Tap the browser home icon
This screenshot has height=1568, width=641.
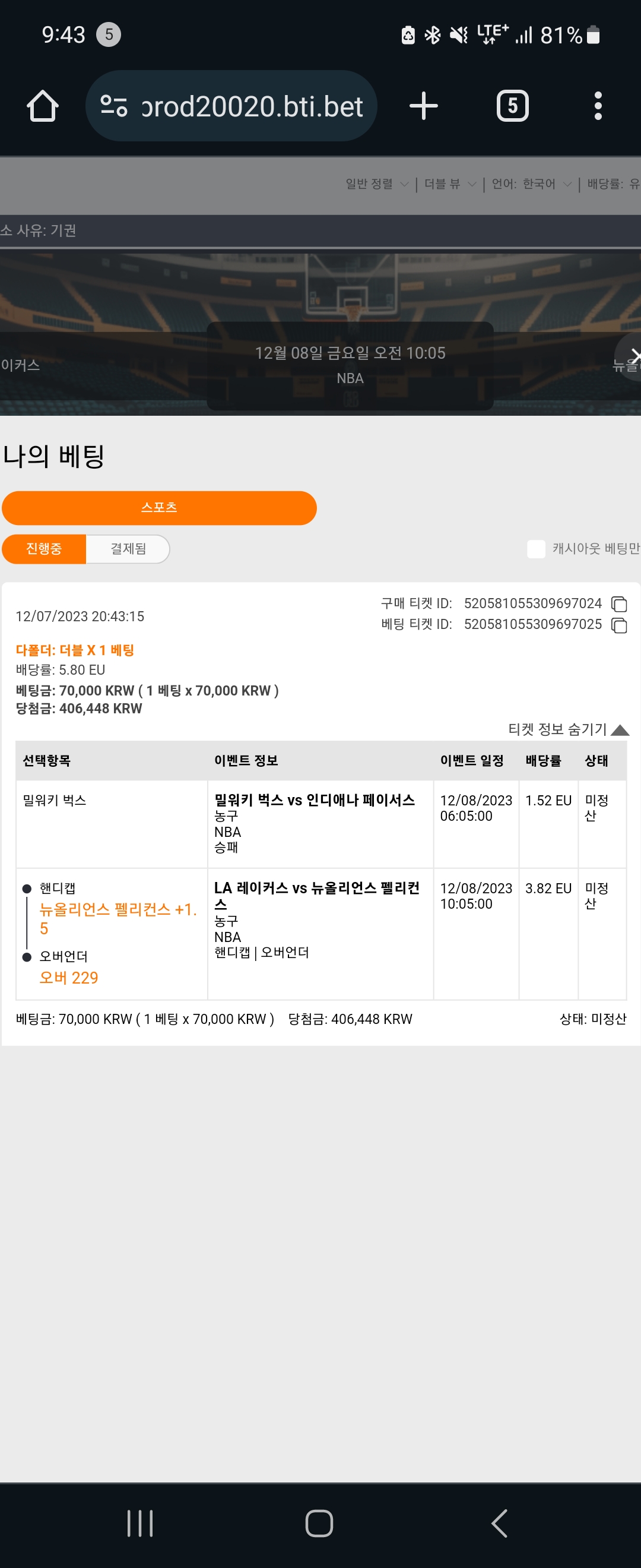click(x=43, y=106)
